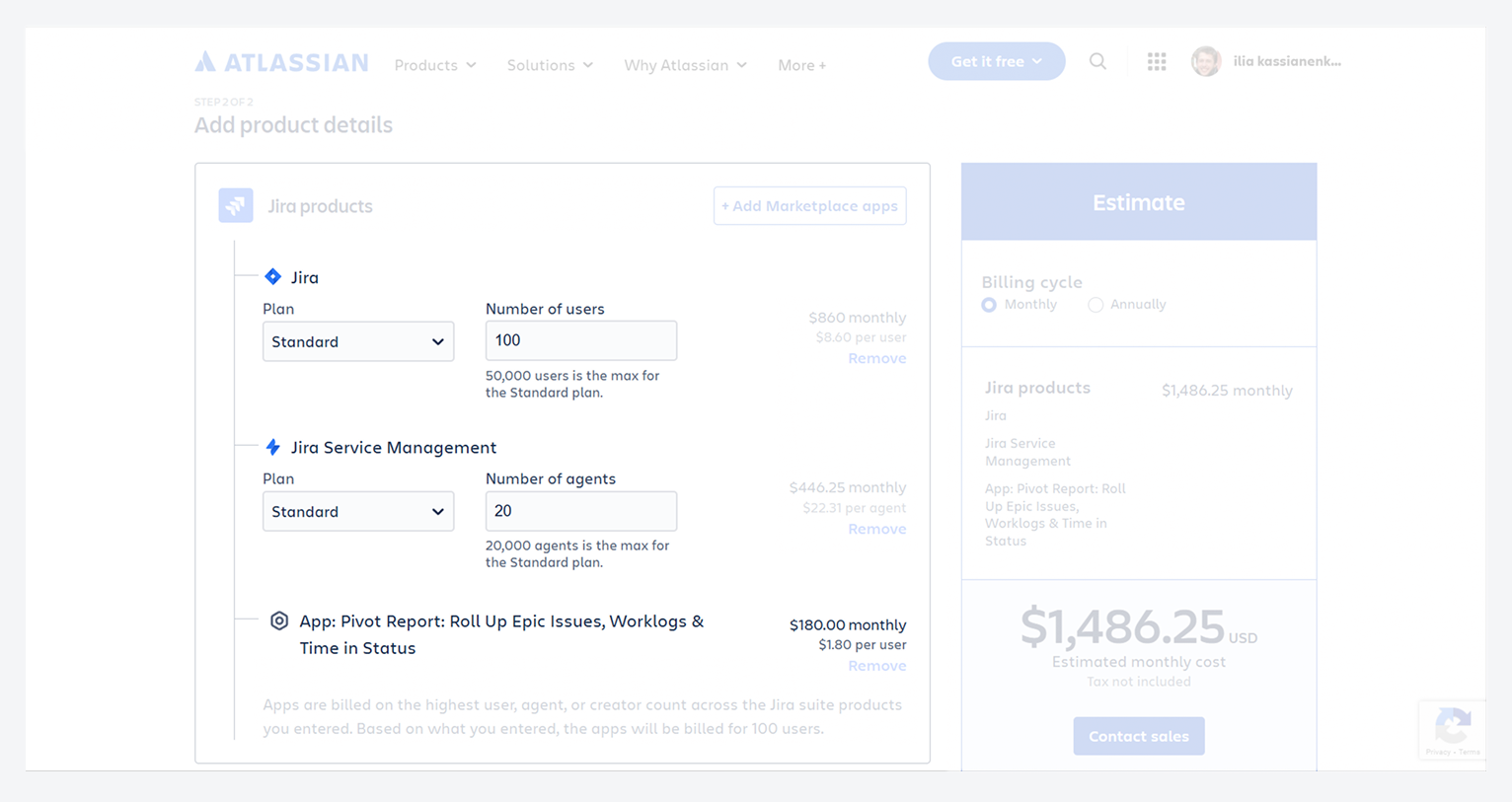Open the search magnifier icon

coord(1097,61)
